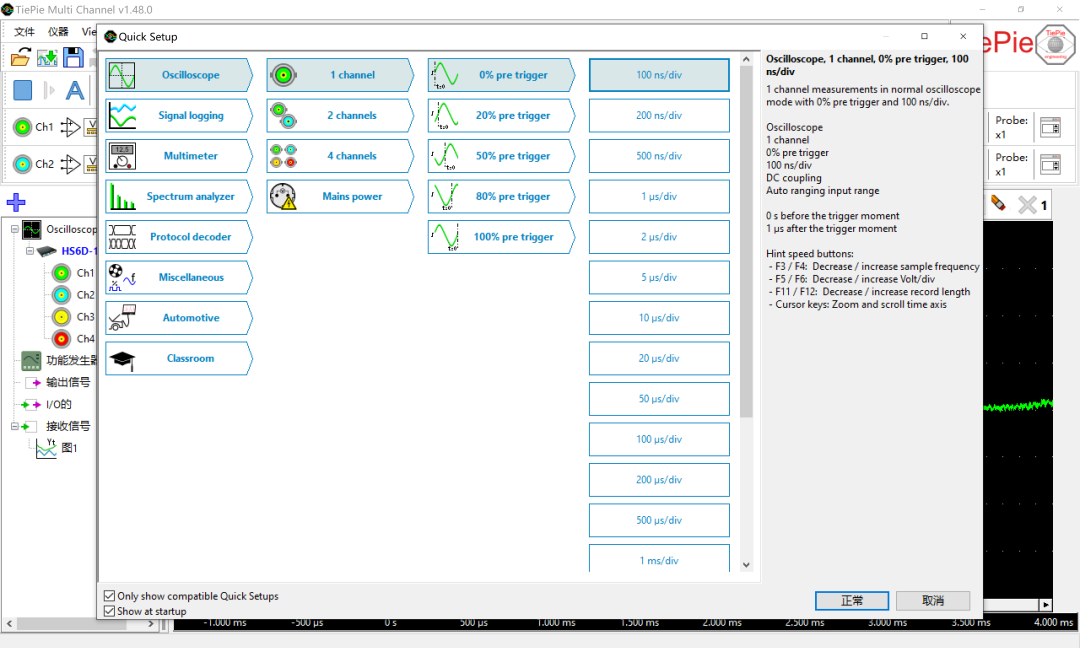Open the Multimeter setup category
Image resolution: width=1080 pixels, height=648 pixels.
(x=179, y=156)
